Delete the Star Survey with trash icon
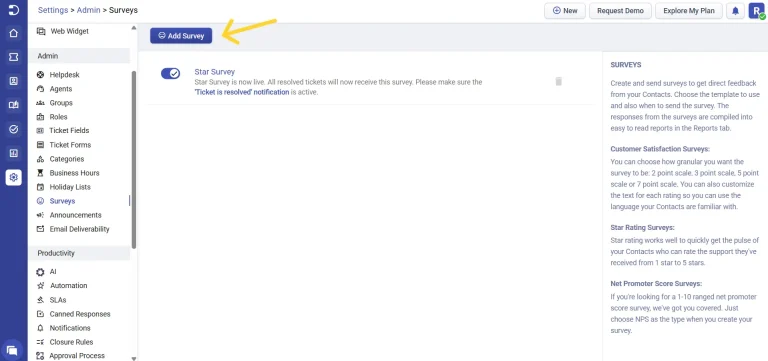This screenshot has width=768, height=361. pyautogui.click(x=558, y=81)
